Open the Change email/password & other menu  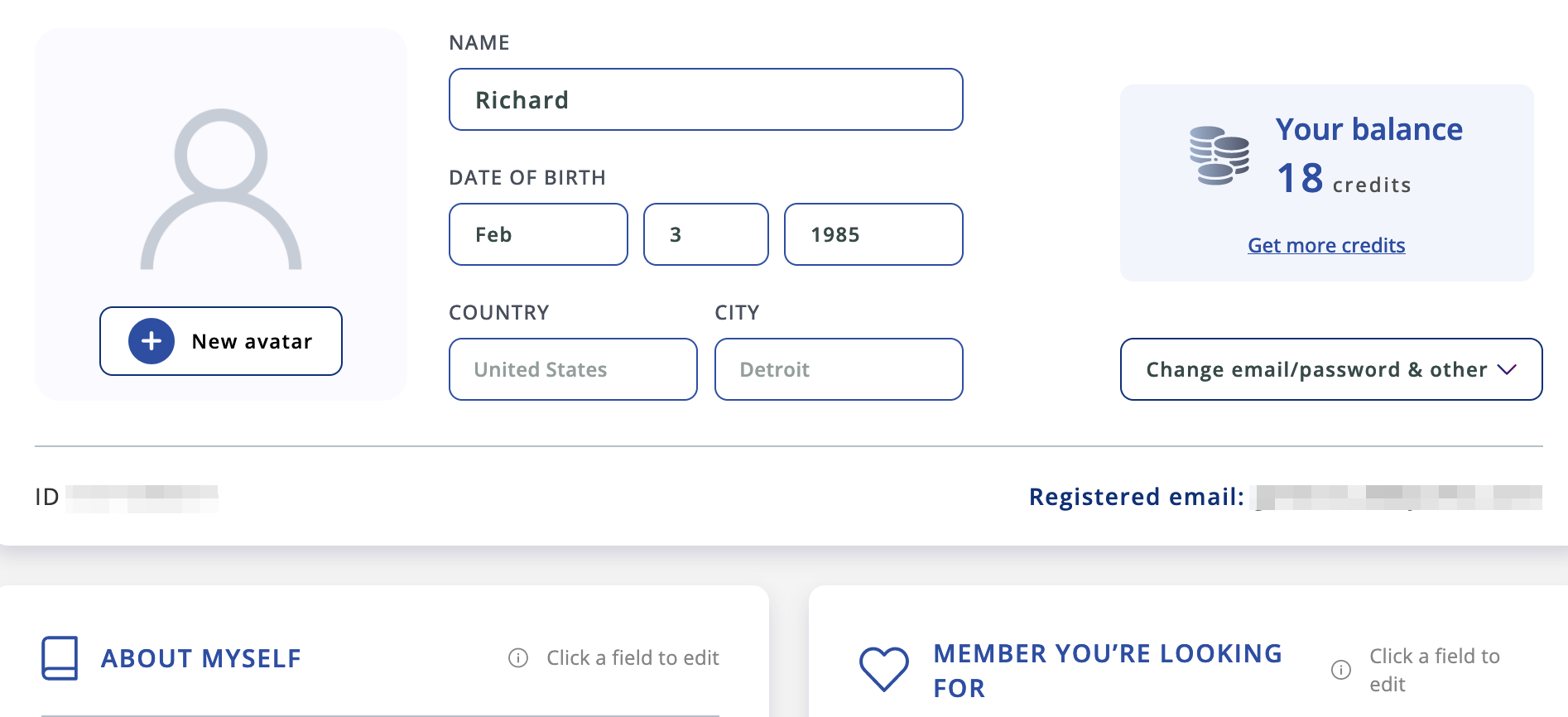click(1329, 369)
